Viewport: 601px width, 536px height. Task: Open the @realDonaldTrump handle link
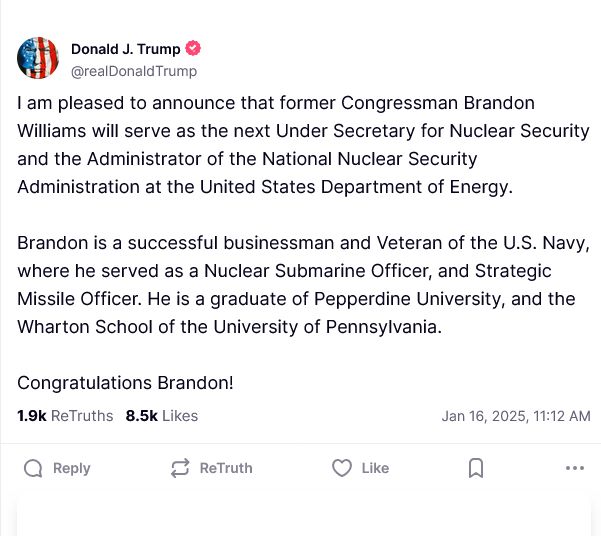tap(134, 71)
